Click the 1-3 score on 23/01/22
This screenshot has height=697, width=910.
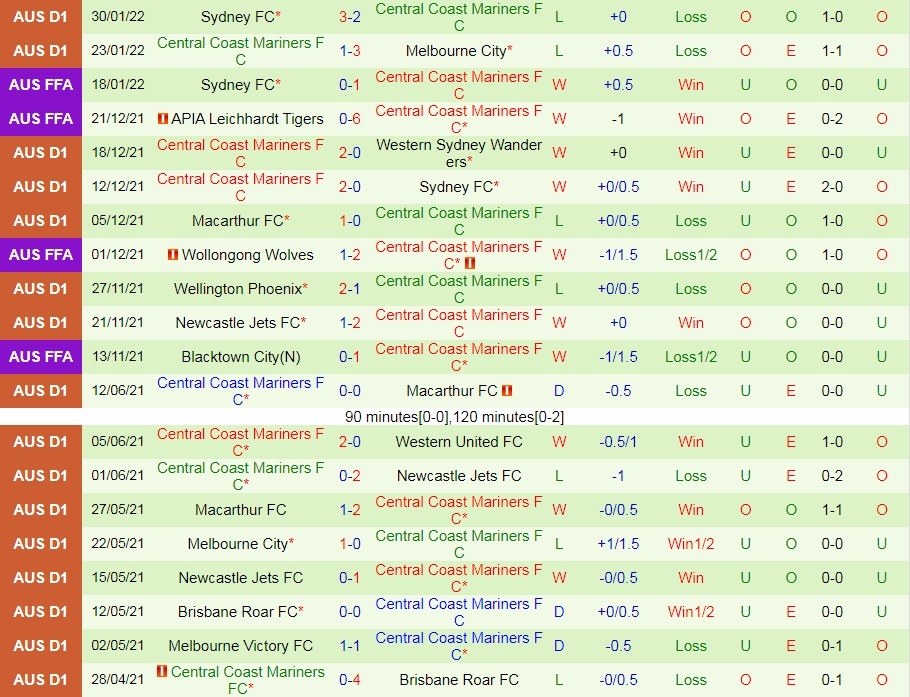point(350,50)
